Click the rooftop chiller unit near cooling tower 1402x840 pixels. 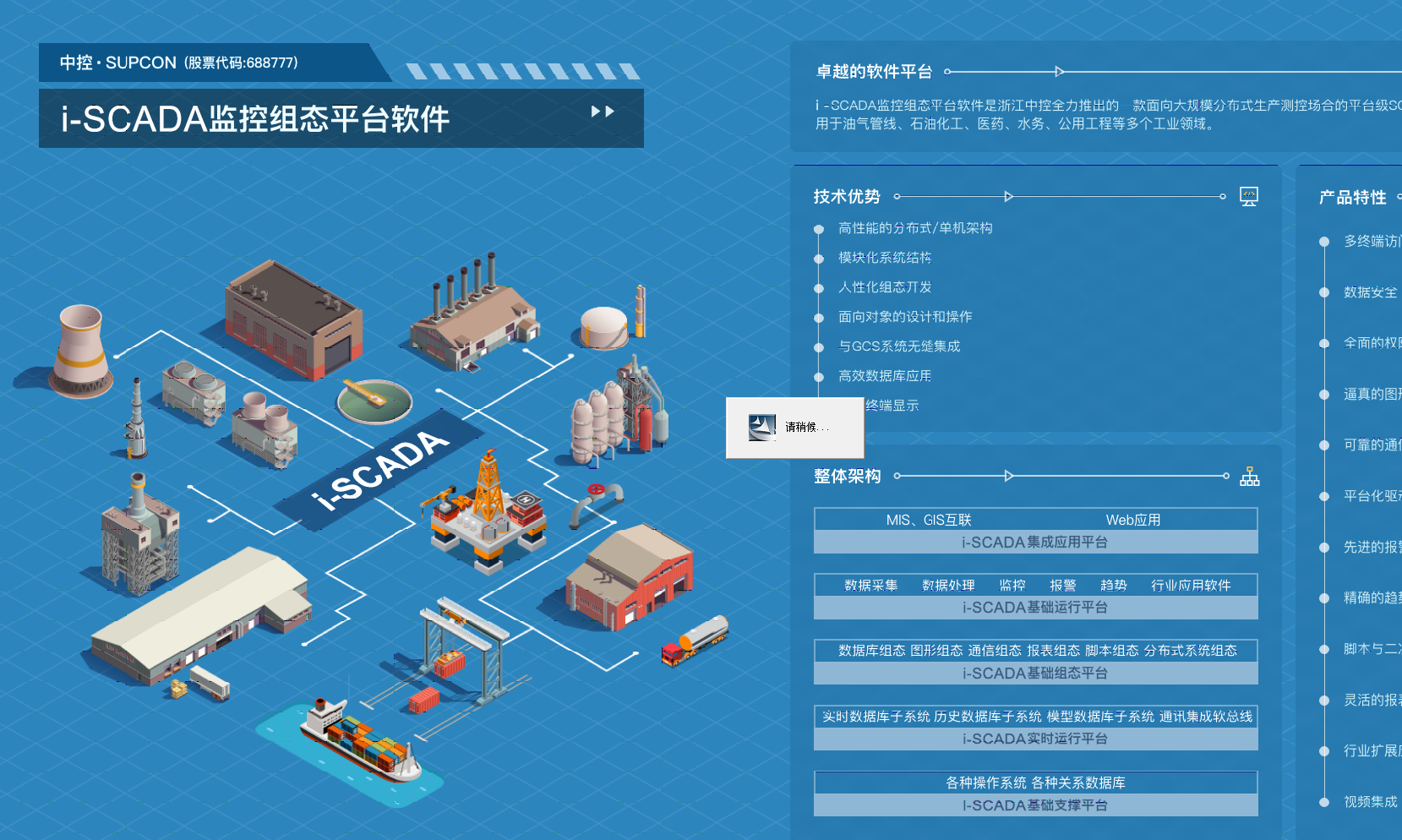[194, 392]
